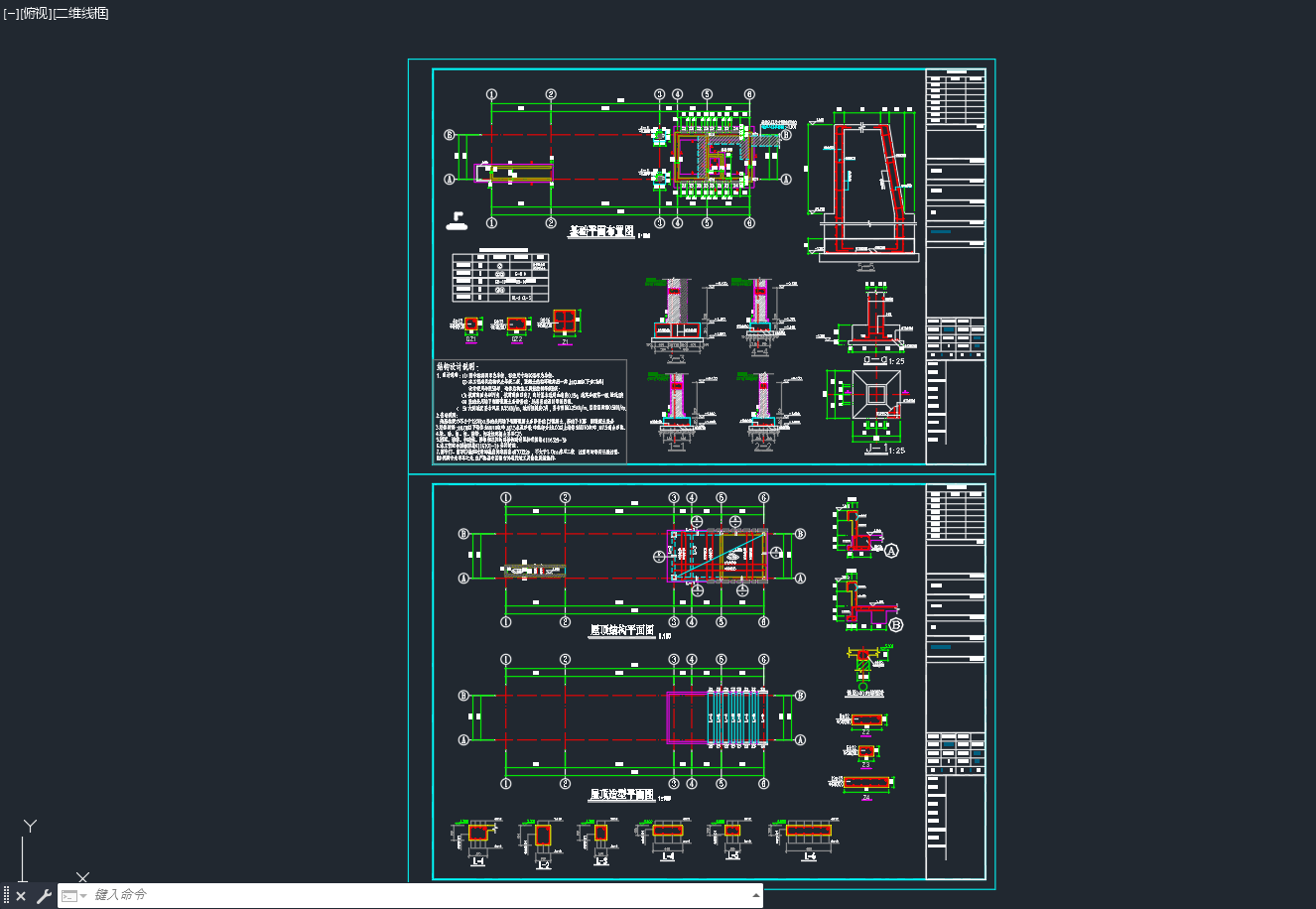
Task: Close the command line window
Action: click(x=22, y=895)
